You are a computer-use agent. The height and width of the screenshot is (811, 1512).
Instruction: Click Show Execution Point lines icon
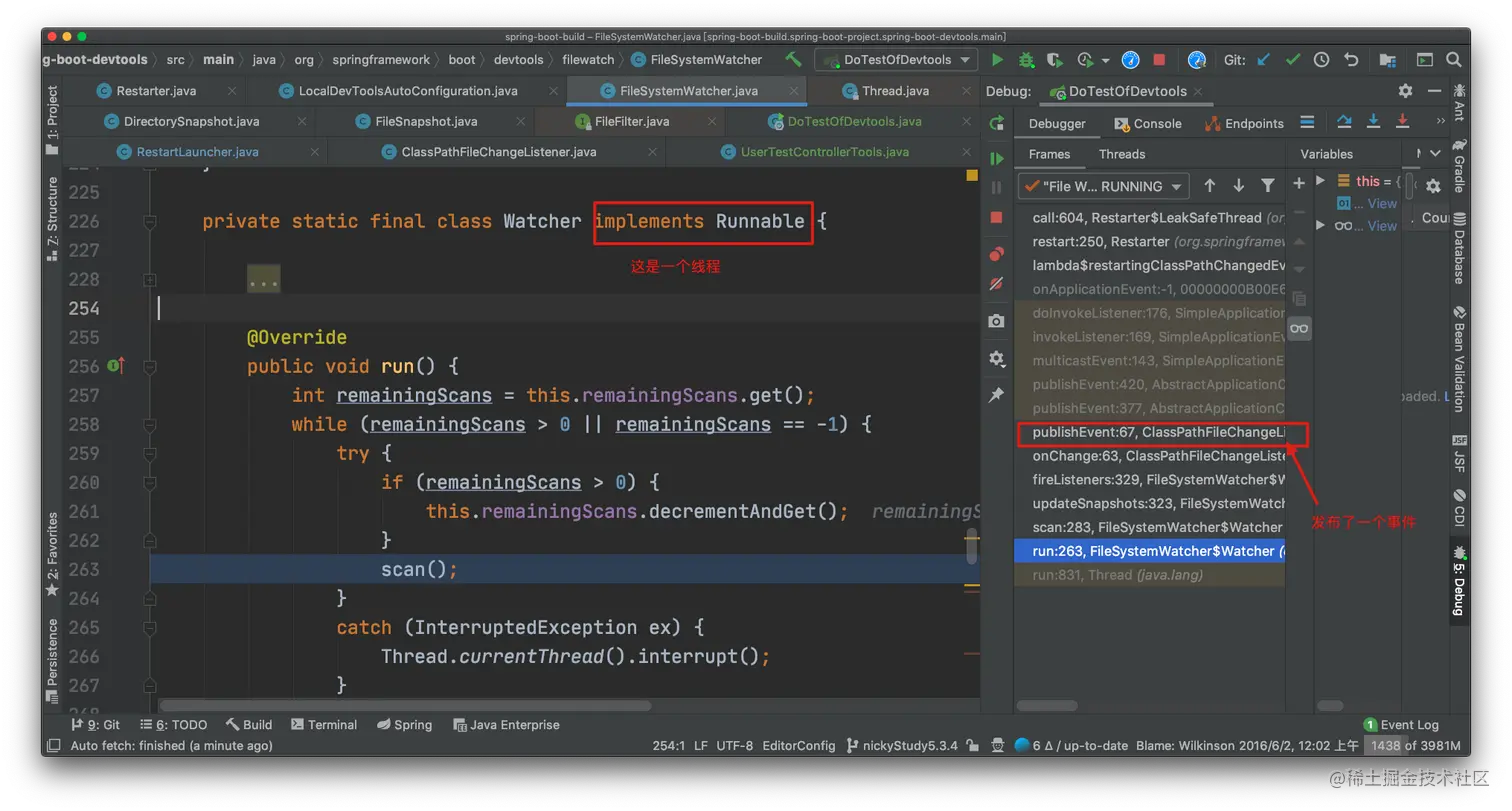1307,122
